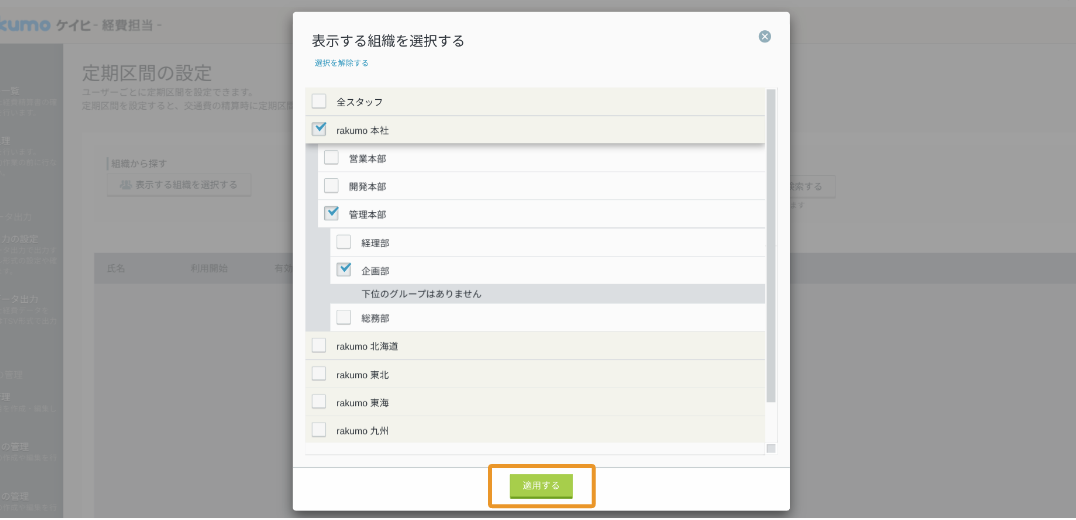
Task: Check the 全スタッフ checkbox
Action: point(319,102)
